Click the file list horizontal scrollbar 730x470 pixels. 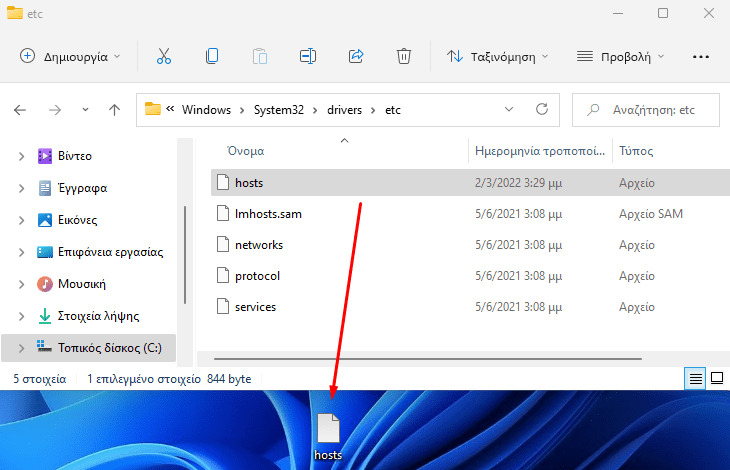click(427, 359)
